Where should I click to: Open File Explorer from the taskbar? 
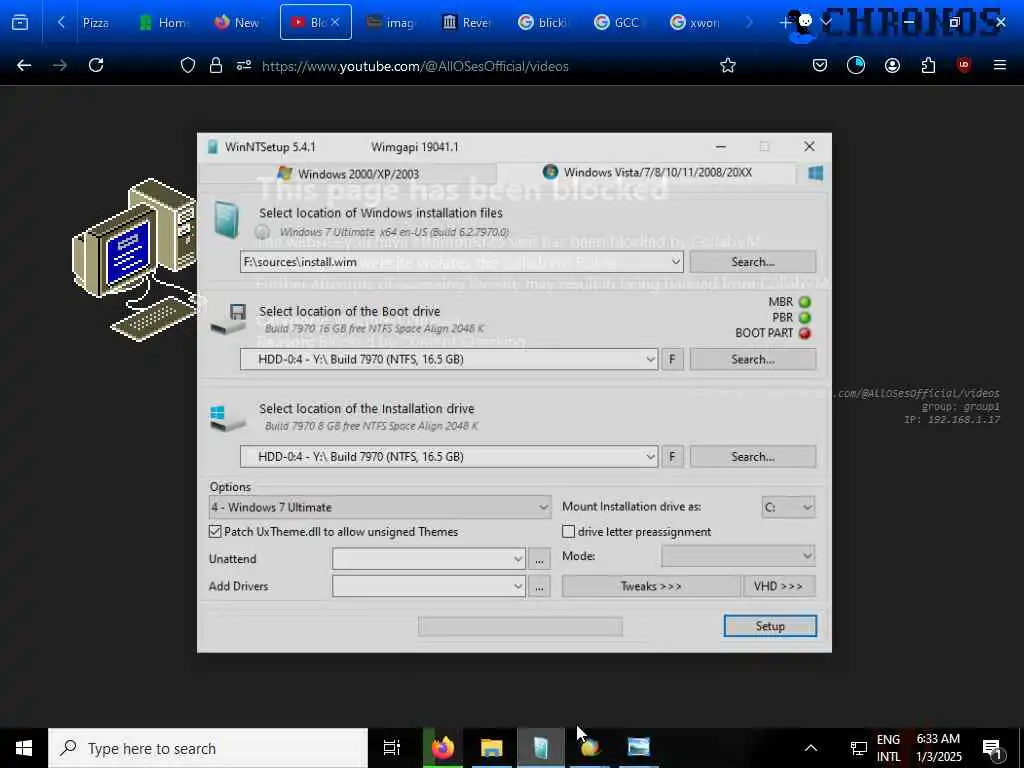tap(491, 748)
